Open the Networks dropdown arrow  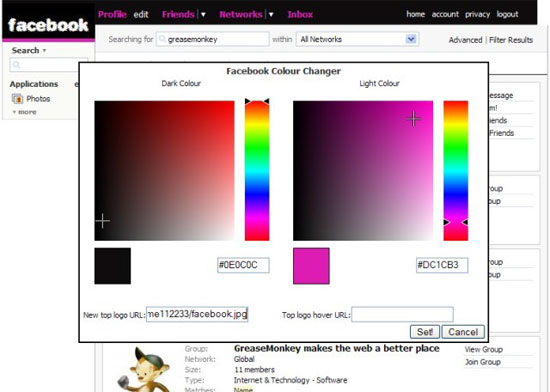point(271,15)
